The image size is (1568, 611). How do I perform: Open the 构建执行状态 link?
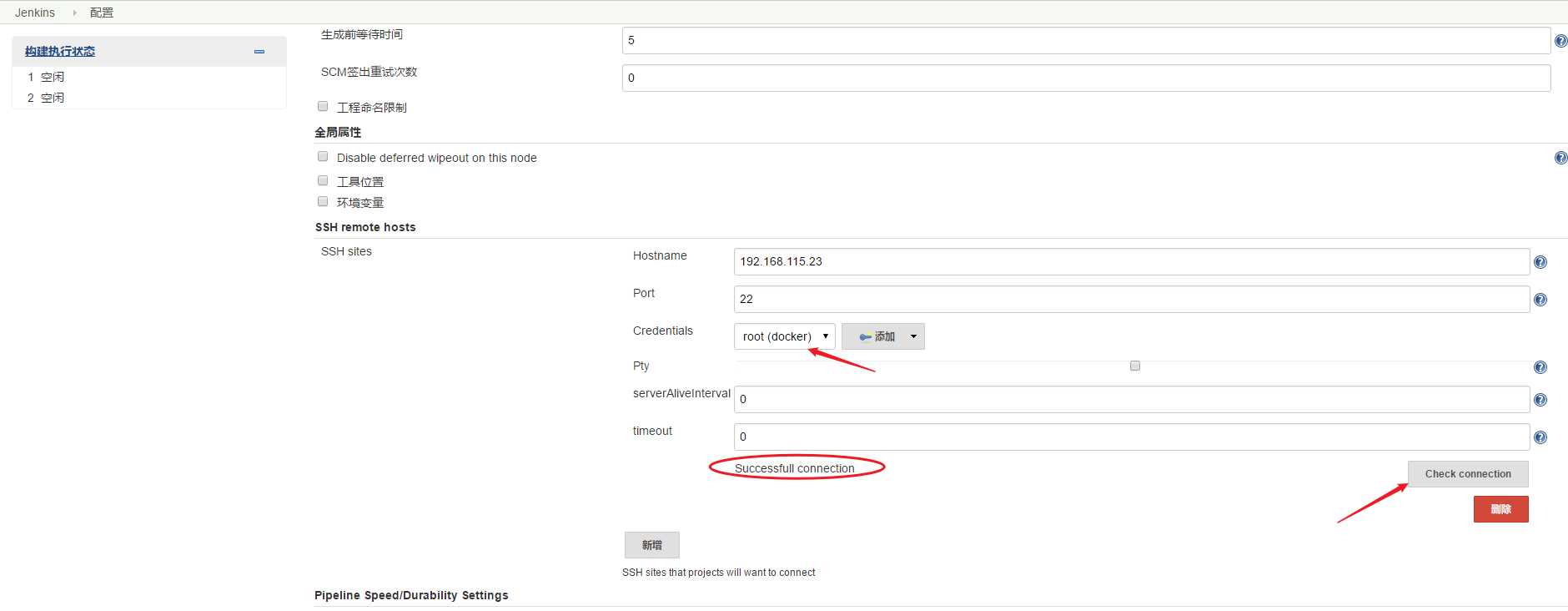tap(60, 51)
